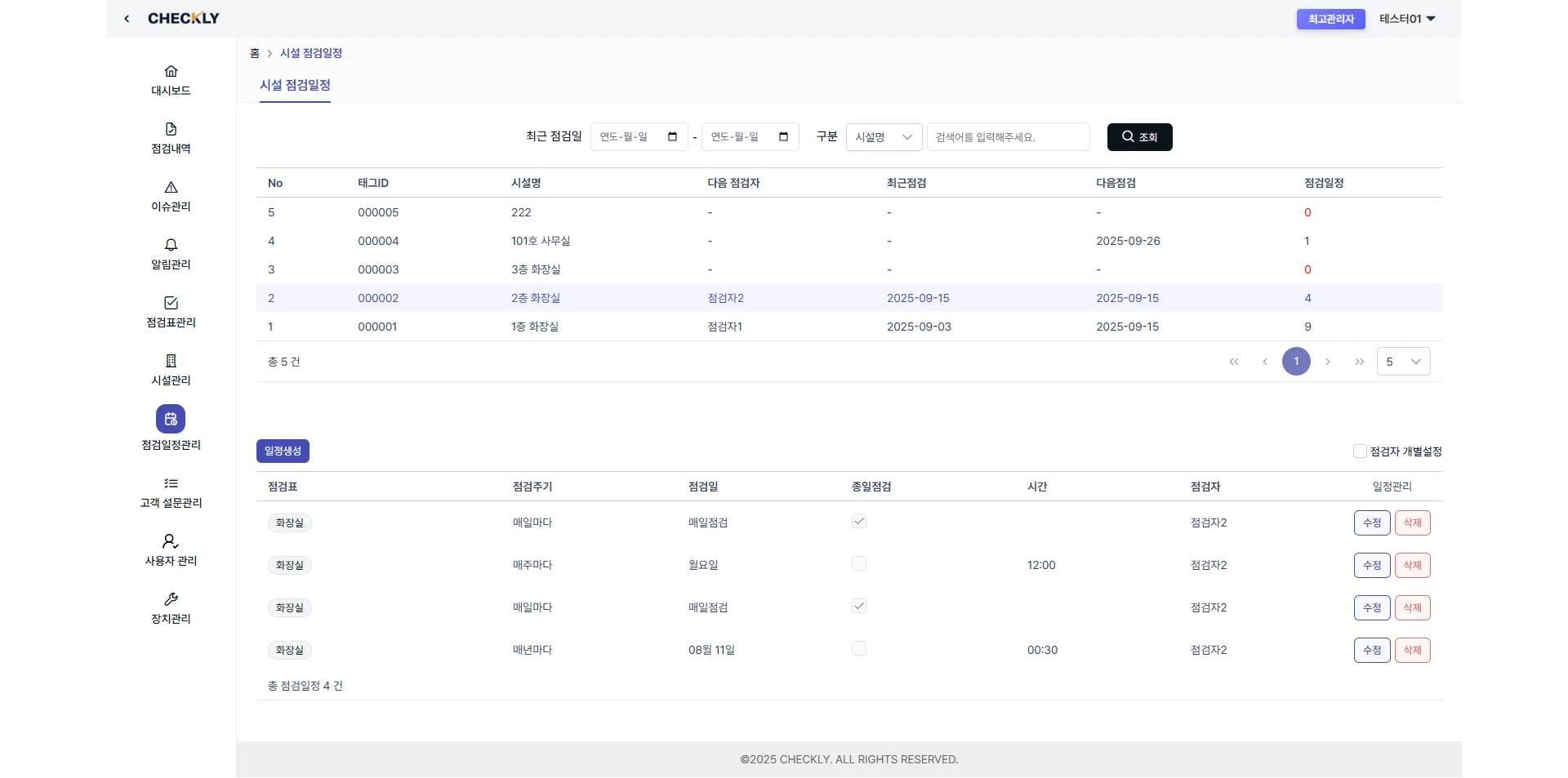Click the back arrow beside CHECKLY logo
This screenshot has width=1568, height=778.
(127, 19)
